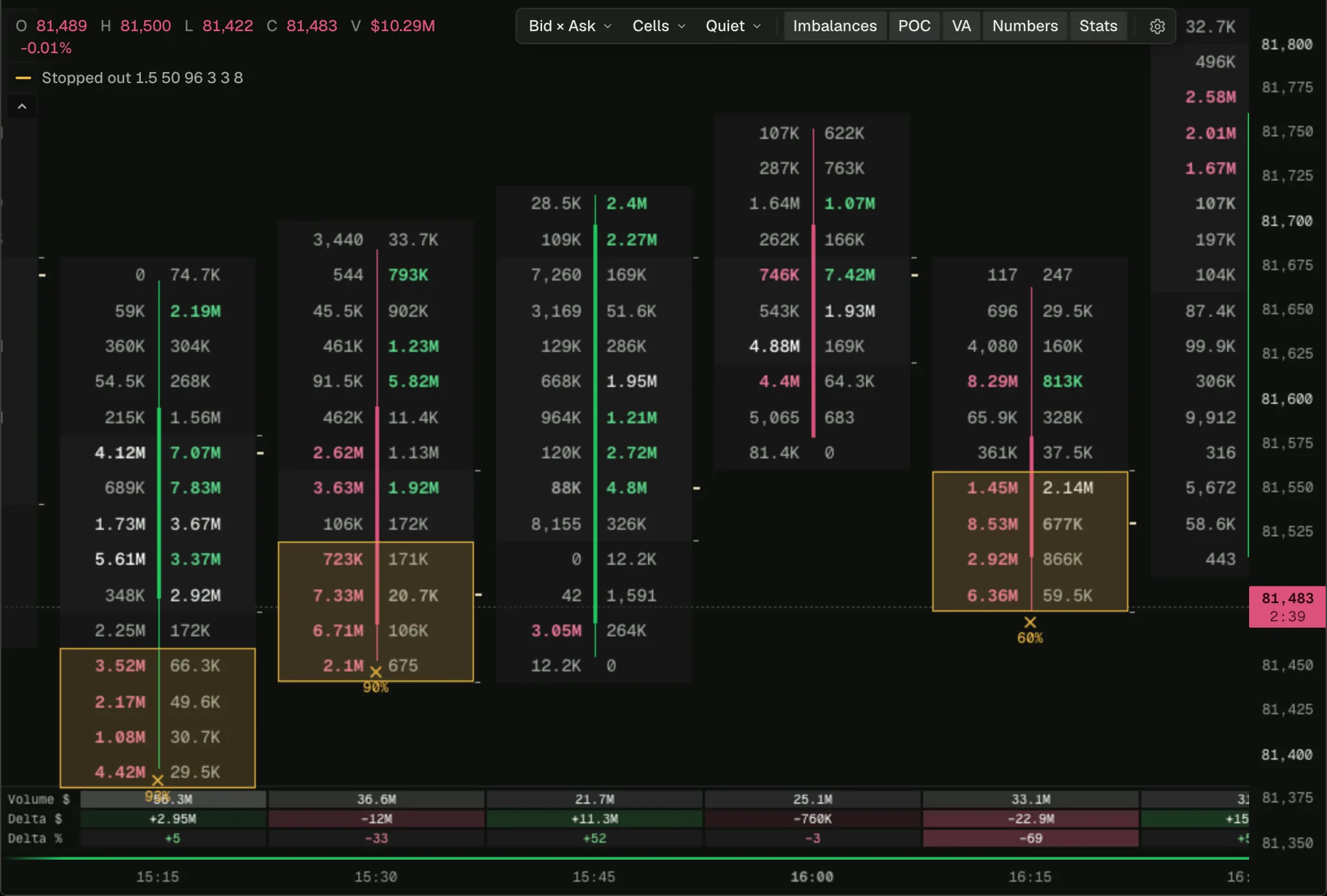Click the 33.1M volume stat
1327x896 pixels.
pos(1030,800)
